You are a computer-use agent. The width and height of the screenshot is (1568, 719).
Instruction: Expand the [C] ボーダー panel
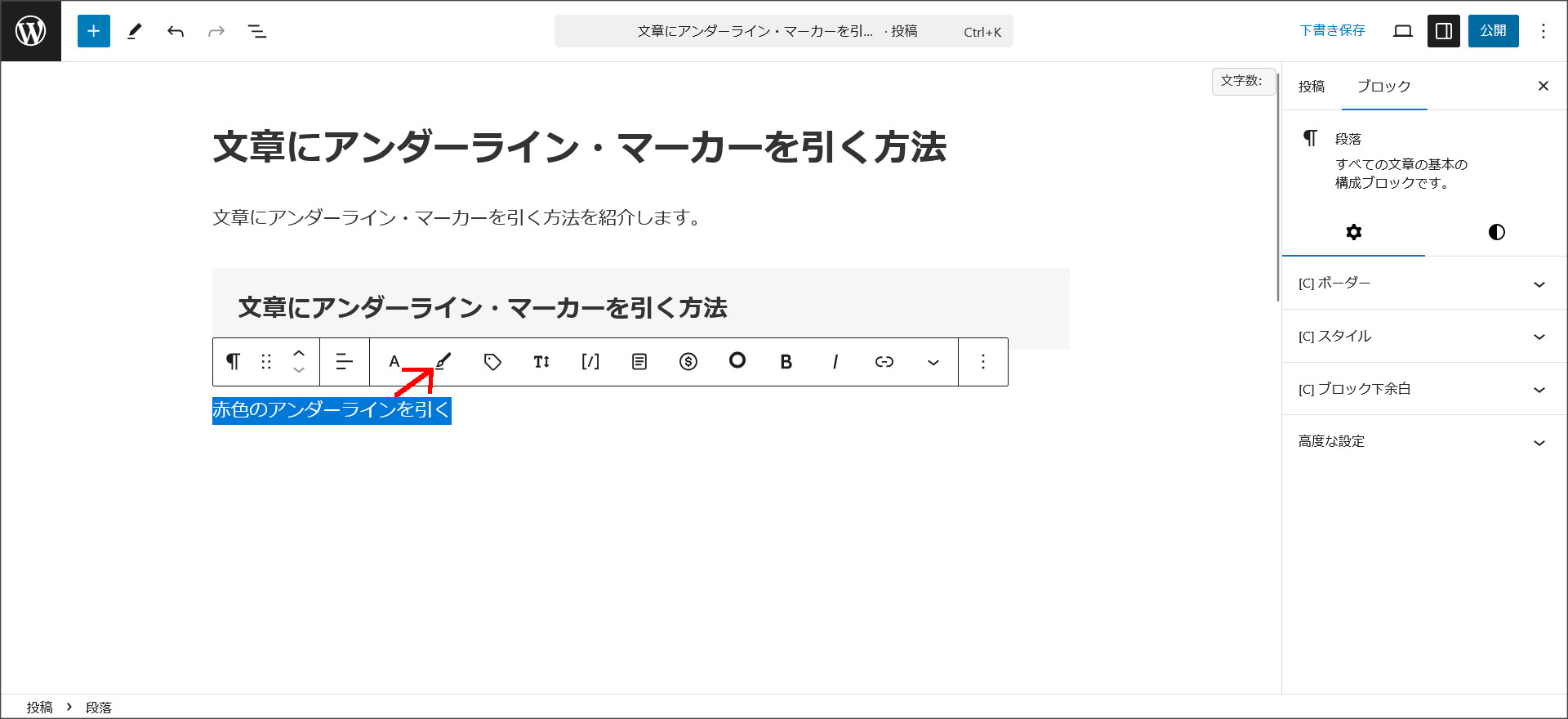pyautogui.click(x=1421, y=284)
